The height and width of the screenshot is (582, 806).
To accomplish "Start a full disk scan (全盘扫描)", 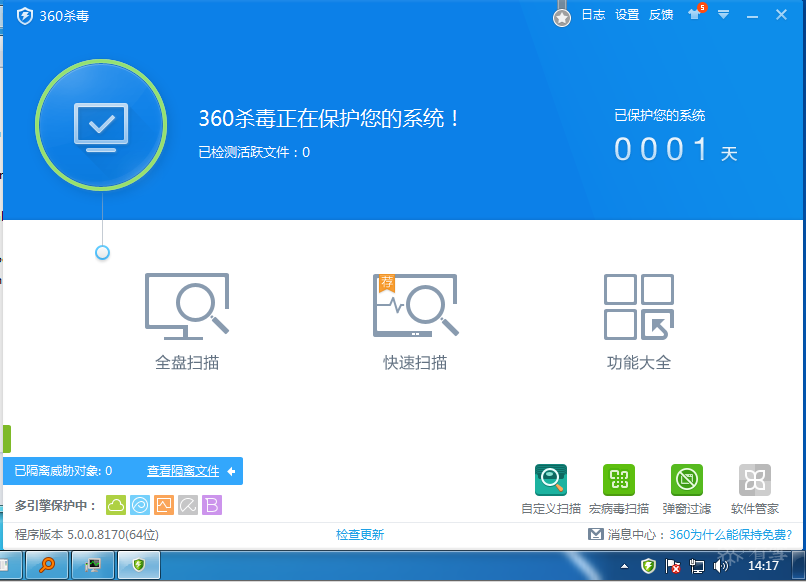I will 187,321.
